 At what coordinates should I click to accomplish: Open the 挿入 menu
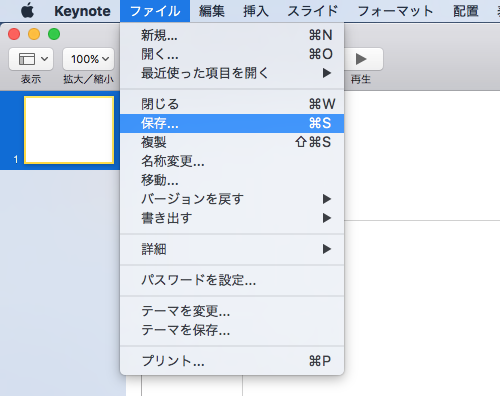pyautogui.click(x=256, y=11)
